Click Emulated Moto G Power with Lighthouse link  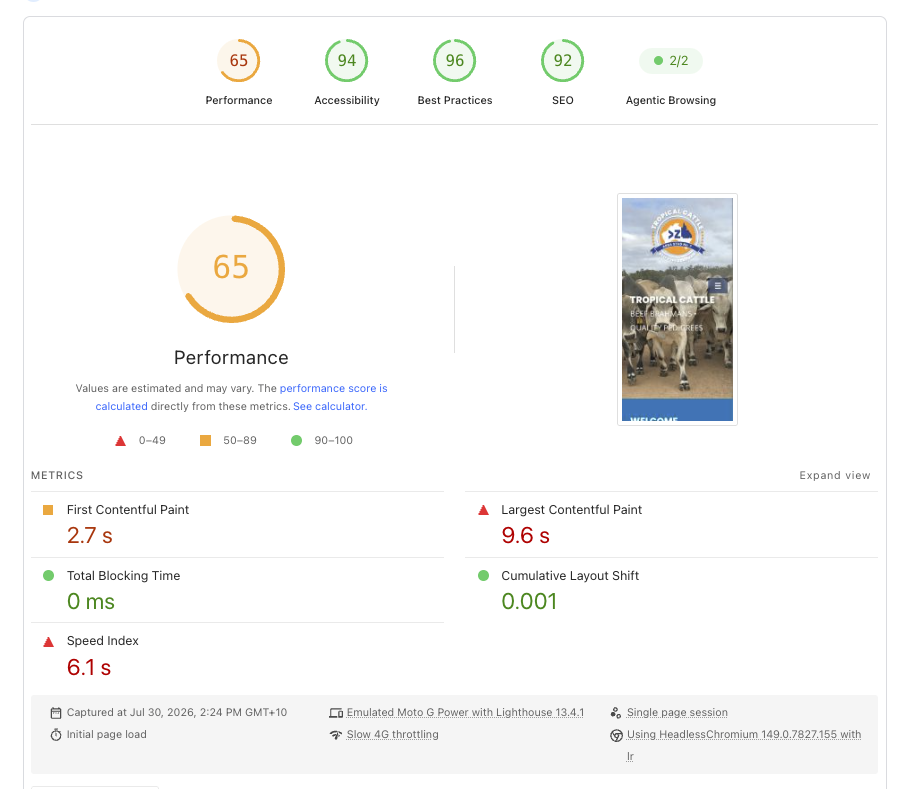click(x=465, y=712)
